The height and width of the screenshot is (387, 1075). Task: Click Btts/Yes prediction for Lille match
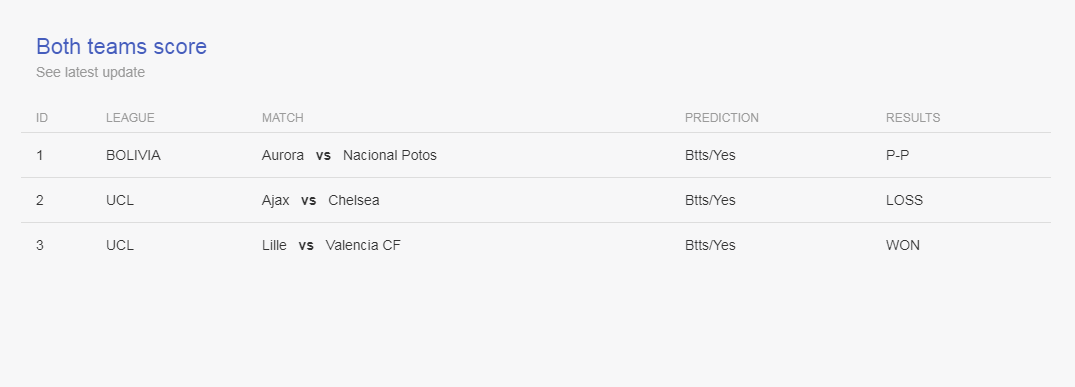710,245
